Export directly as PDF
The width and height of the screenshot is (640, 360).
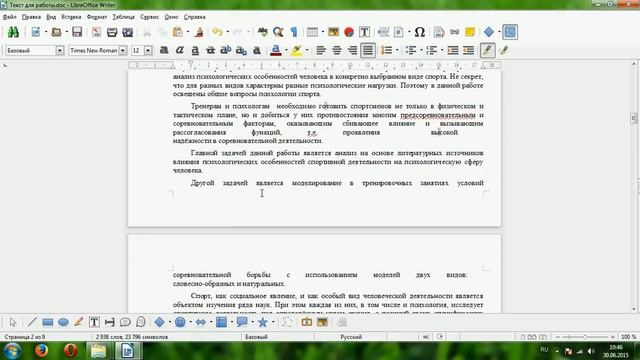96,32
